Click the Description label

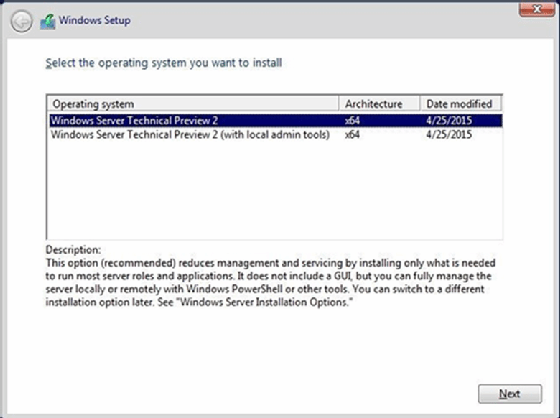74,249
